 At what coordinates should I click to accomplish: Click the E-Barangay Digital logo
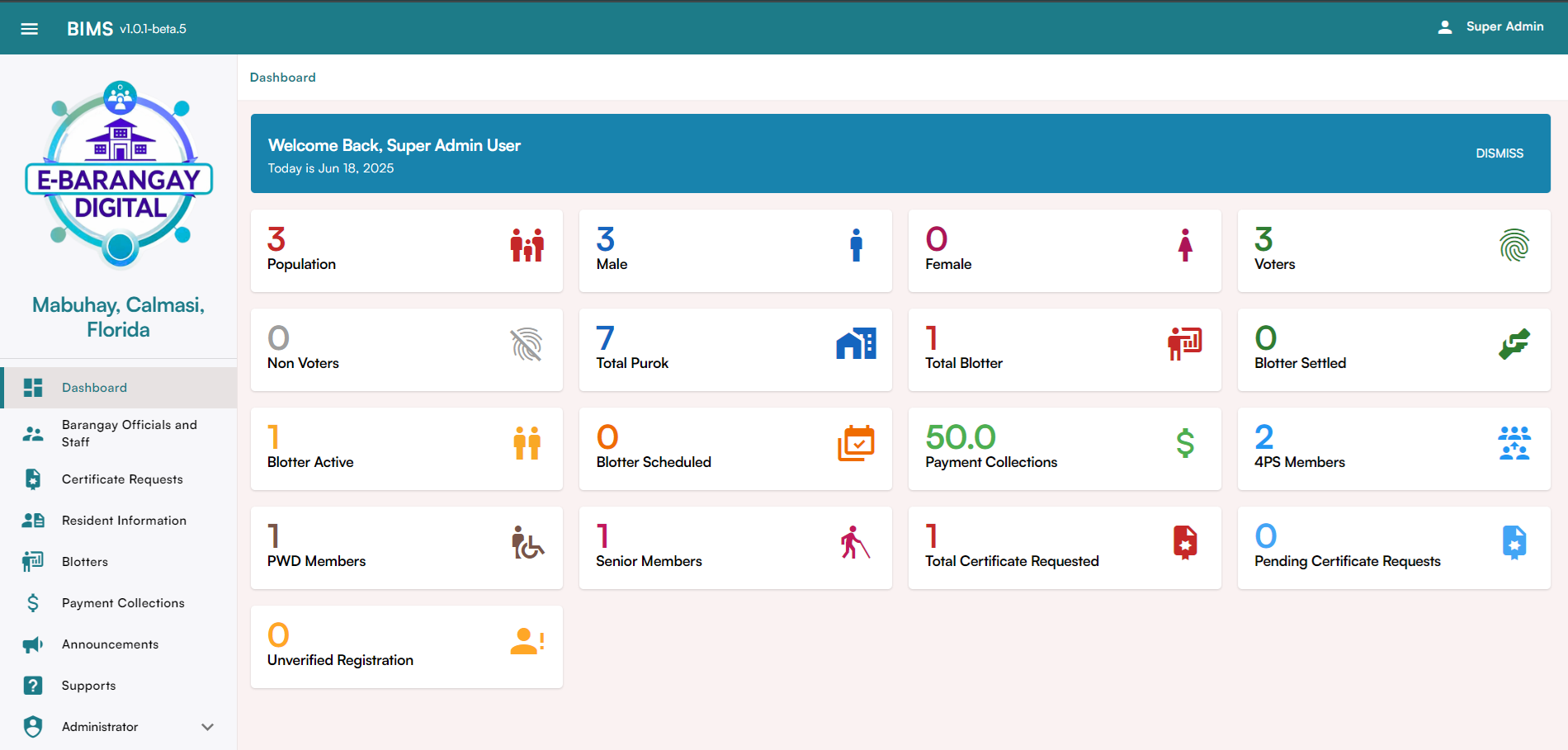point(120,175)
